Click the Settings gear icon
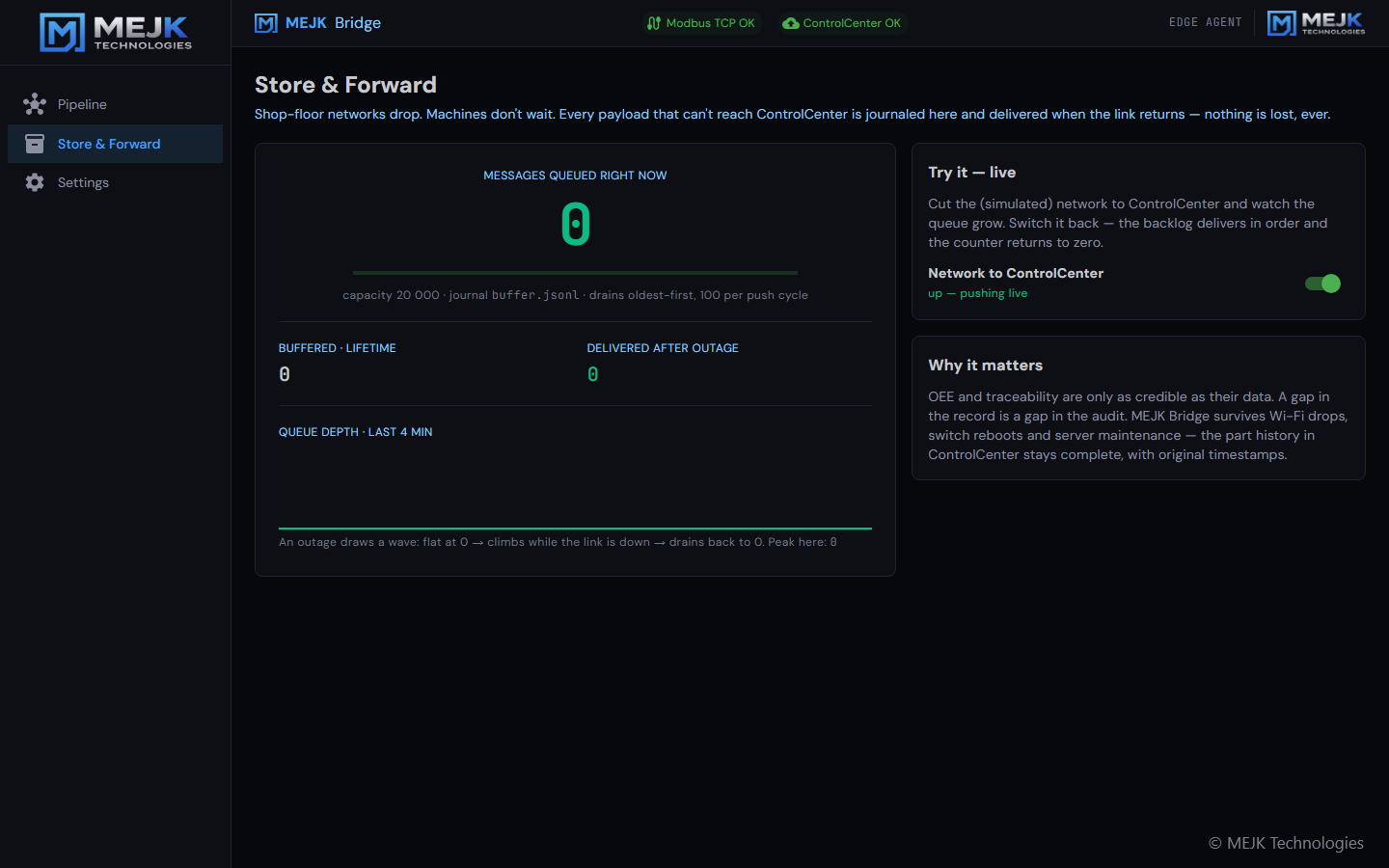Screen dimensions: 1389x868 35,182
